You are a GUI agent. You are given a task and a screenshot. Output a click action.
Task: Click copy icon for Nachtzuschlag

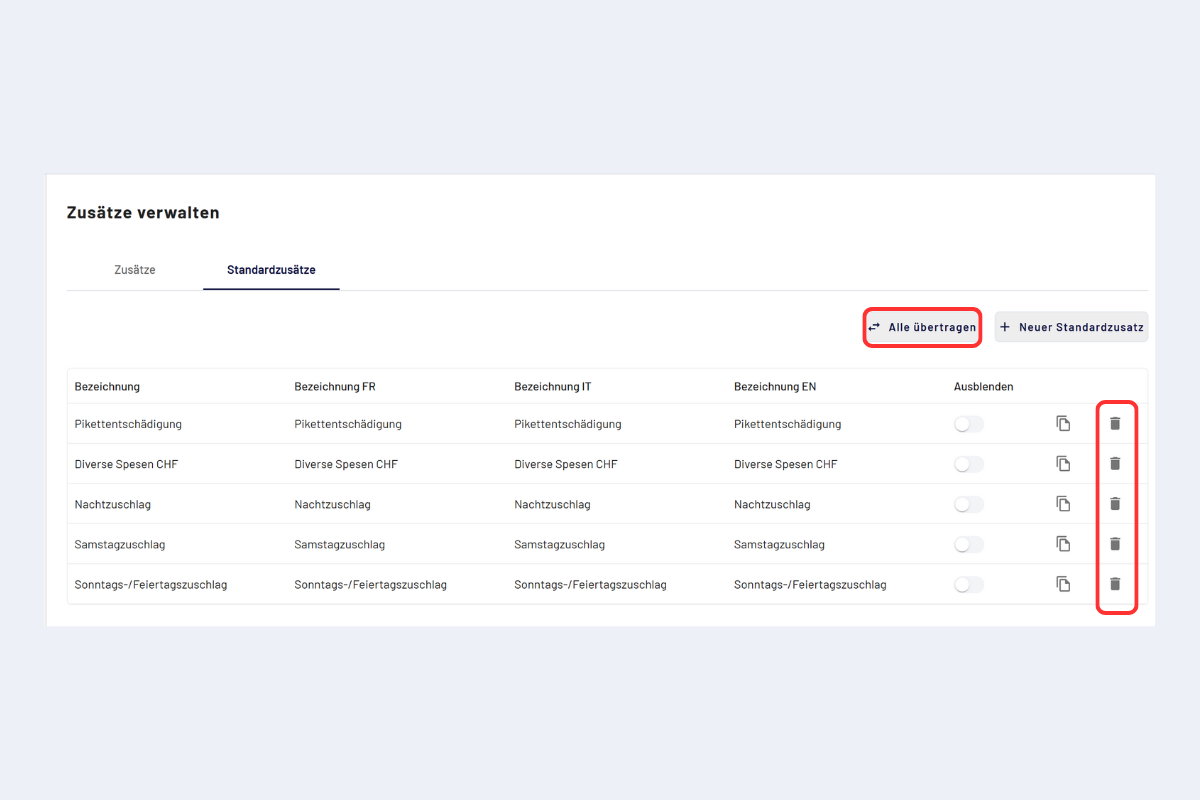tap(1063, 504)
